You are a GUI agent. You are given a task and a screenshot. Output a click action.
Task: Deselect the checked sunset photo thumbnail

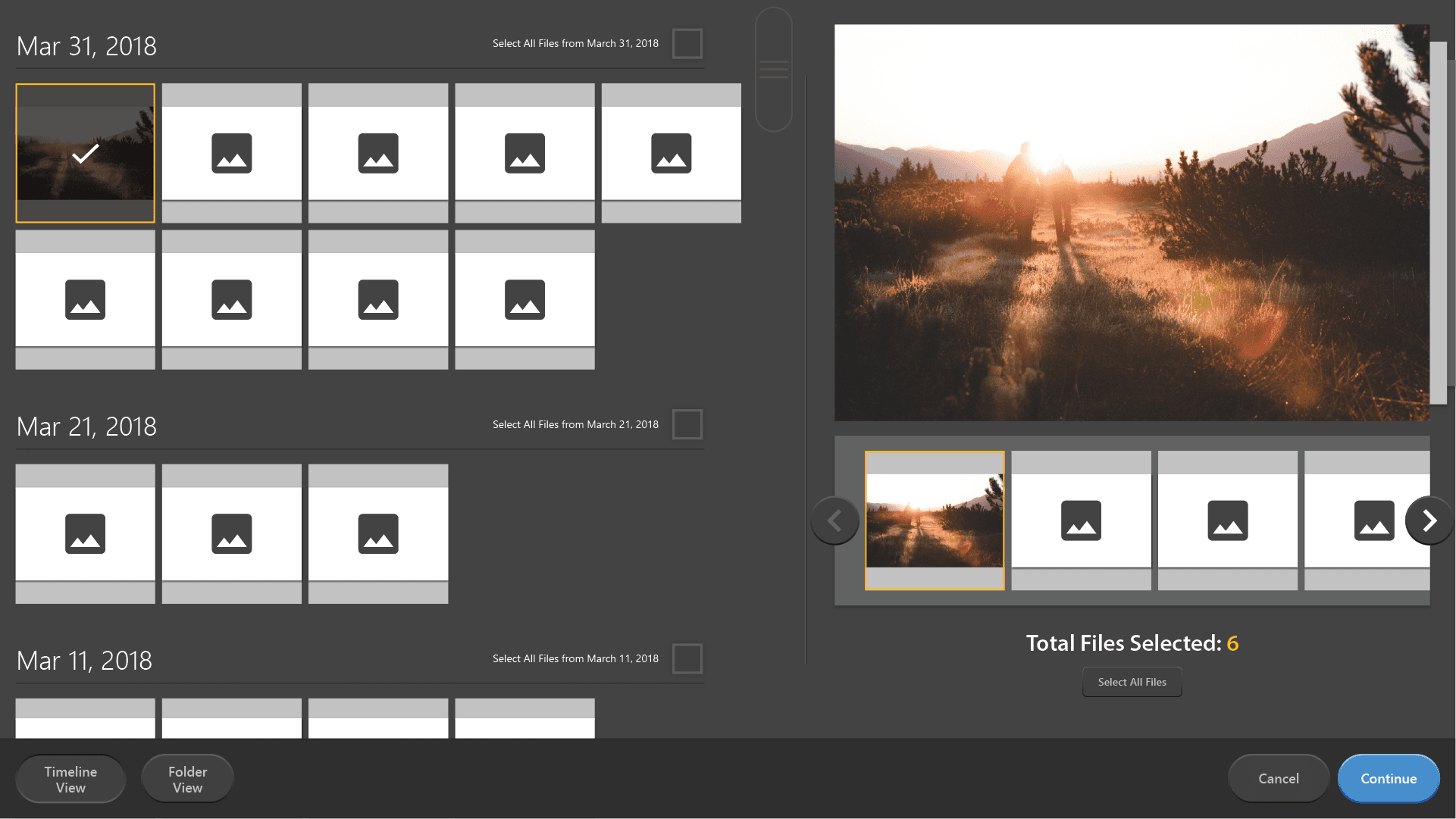[85, 153]
